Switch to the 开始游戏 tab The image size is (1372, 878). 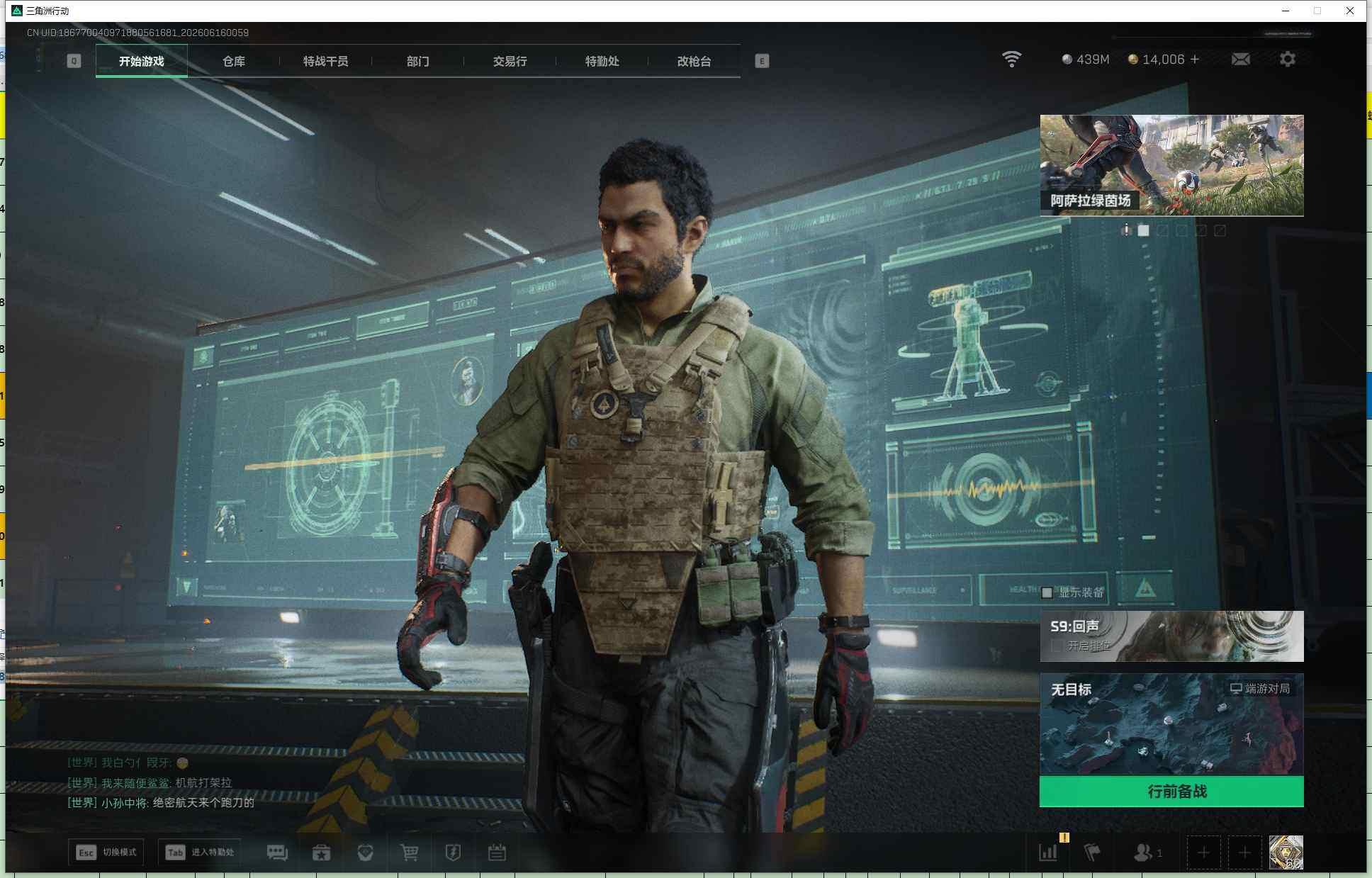point(142,61)
